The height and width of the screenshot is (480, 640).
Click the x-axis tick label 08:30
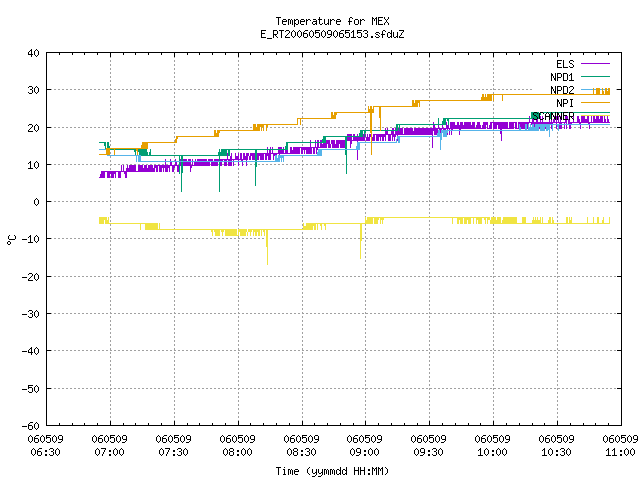click(302, 452)
